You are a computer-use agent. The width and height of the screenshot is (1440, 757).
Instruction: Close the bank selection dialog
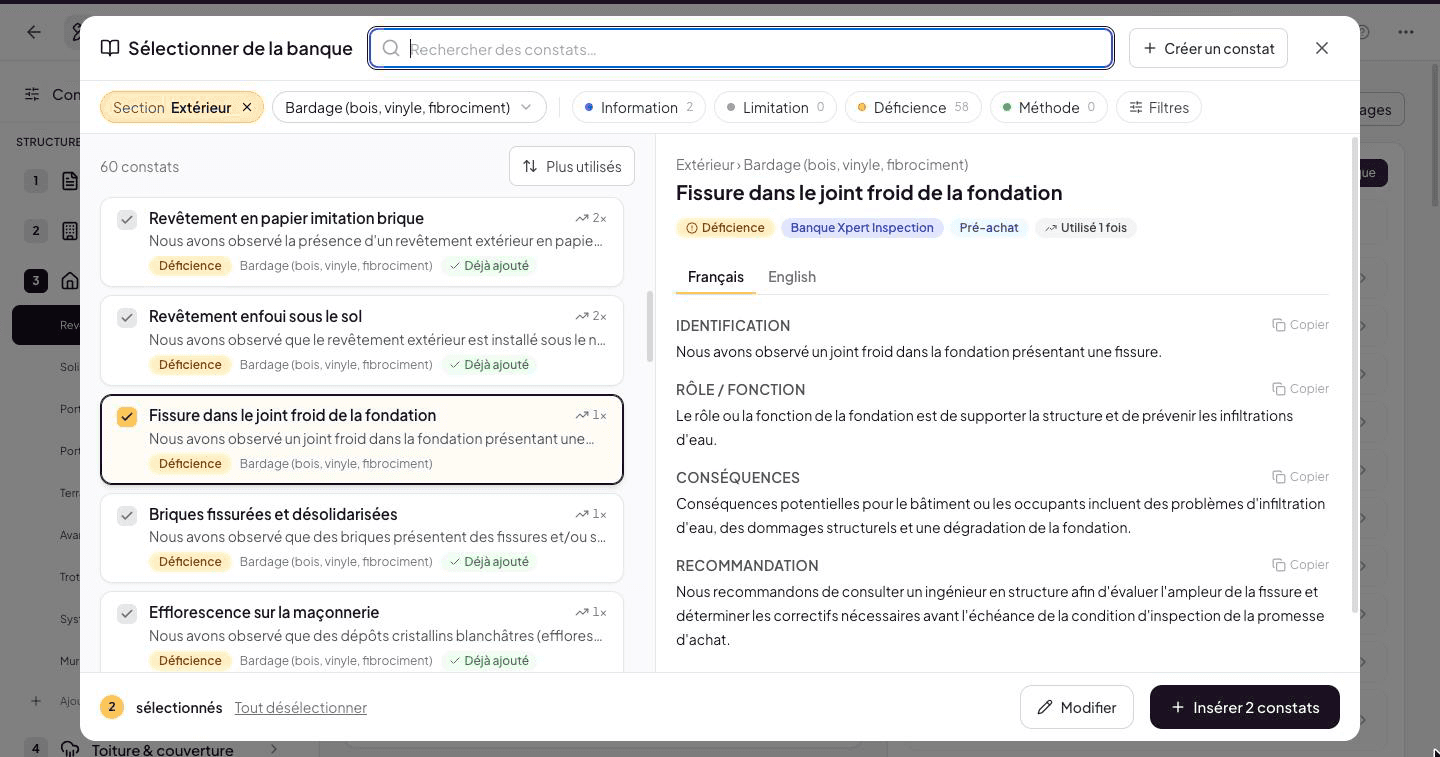[1322, 48]
